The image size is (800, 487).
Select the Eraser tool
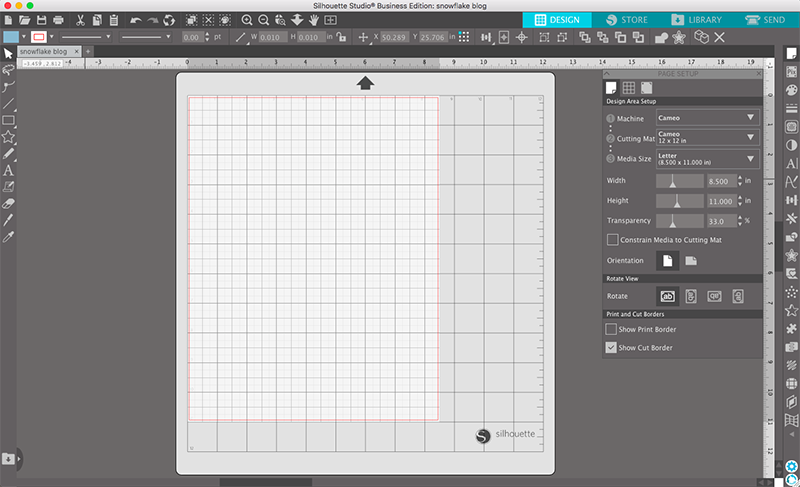pos(8,203)
